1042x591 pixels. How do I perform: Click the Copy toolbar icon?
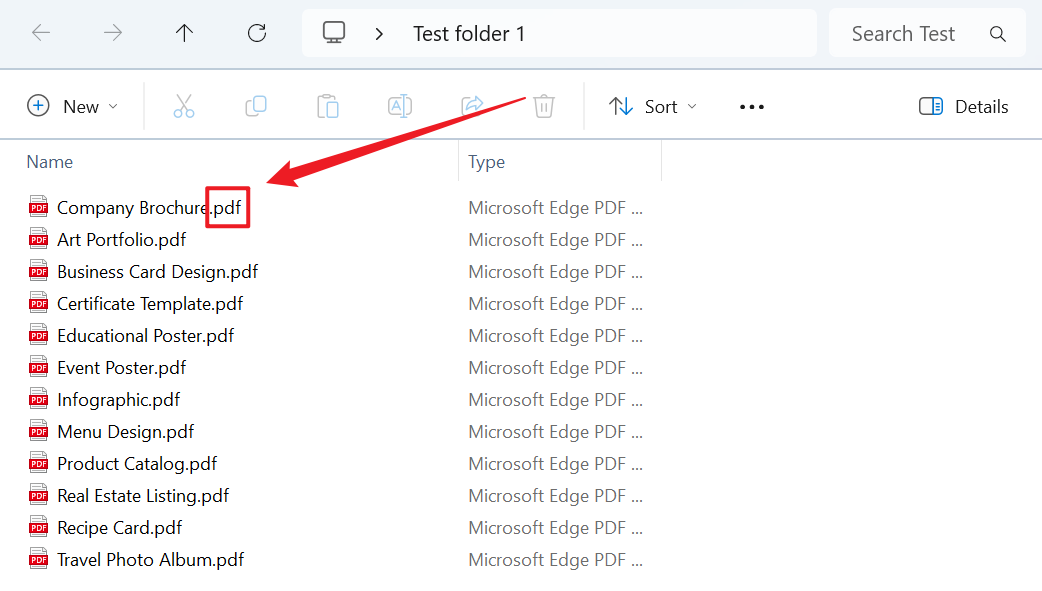pos(256,106)
